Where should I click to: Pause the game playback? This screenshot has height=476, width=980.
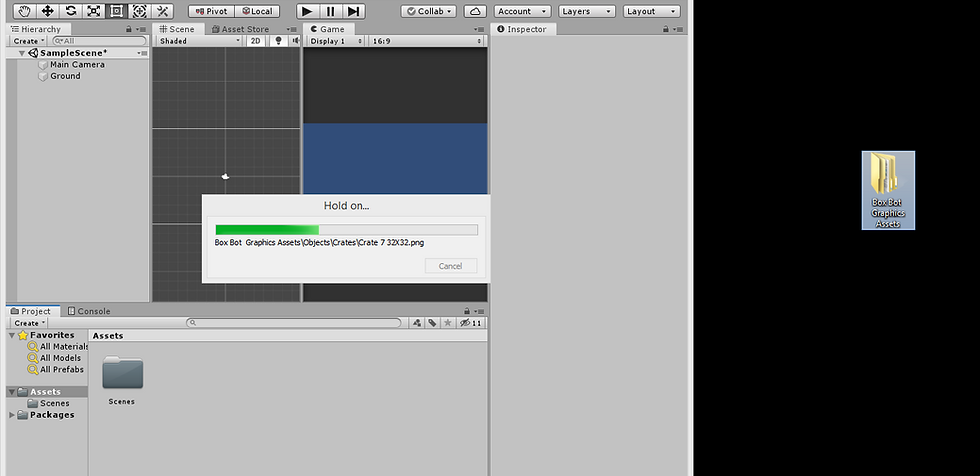[x=331, y=11]
